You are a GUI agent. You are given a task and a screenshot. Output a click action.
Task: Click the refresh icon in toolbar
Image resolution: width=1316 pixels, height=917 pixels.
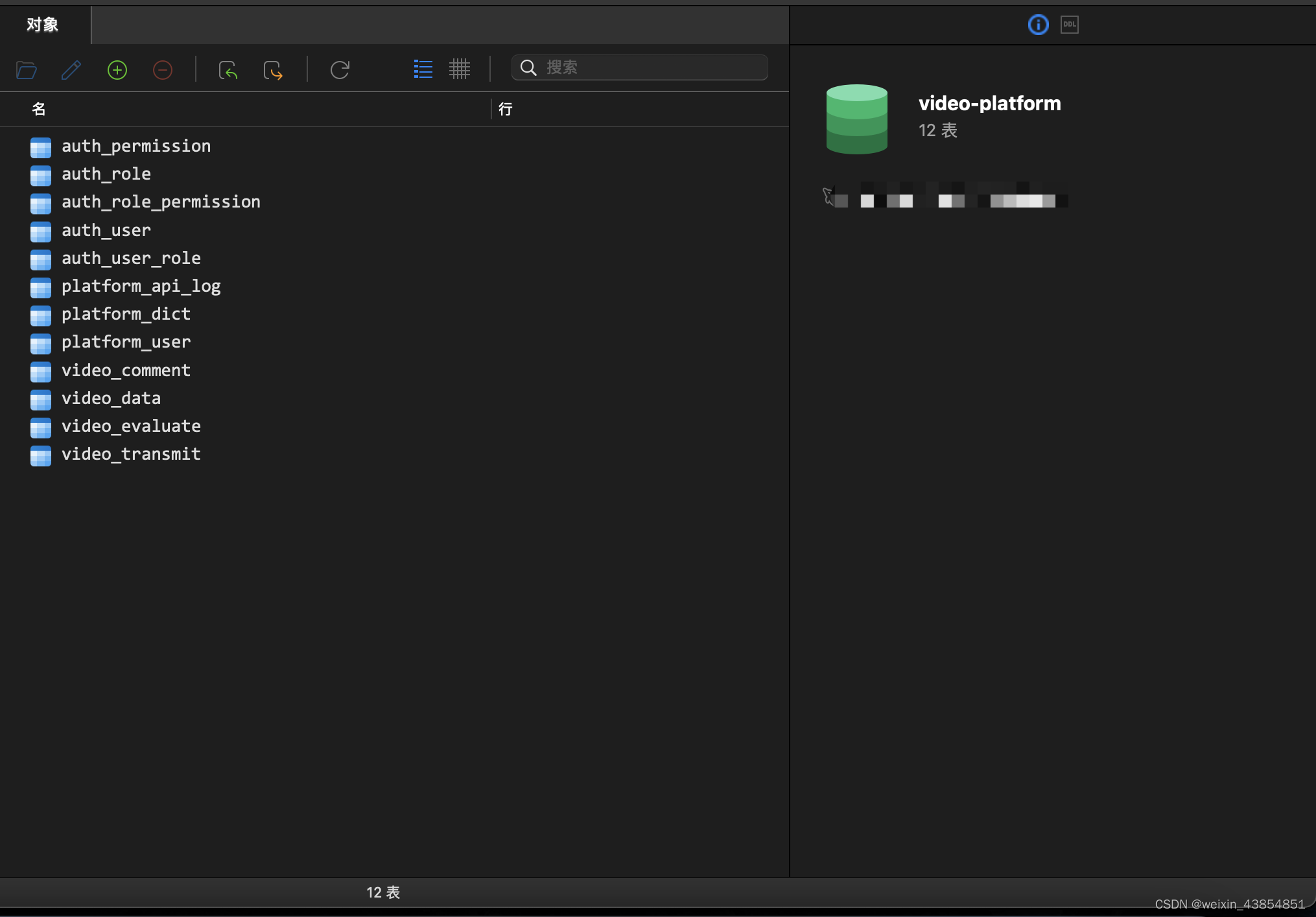pos(340,69)
